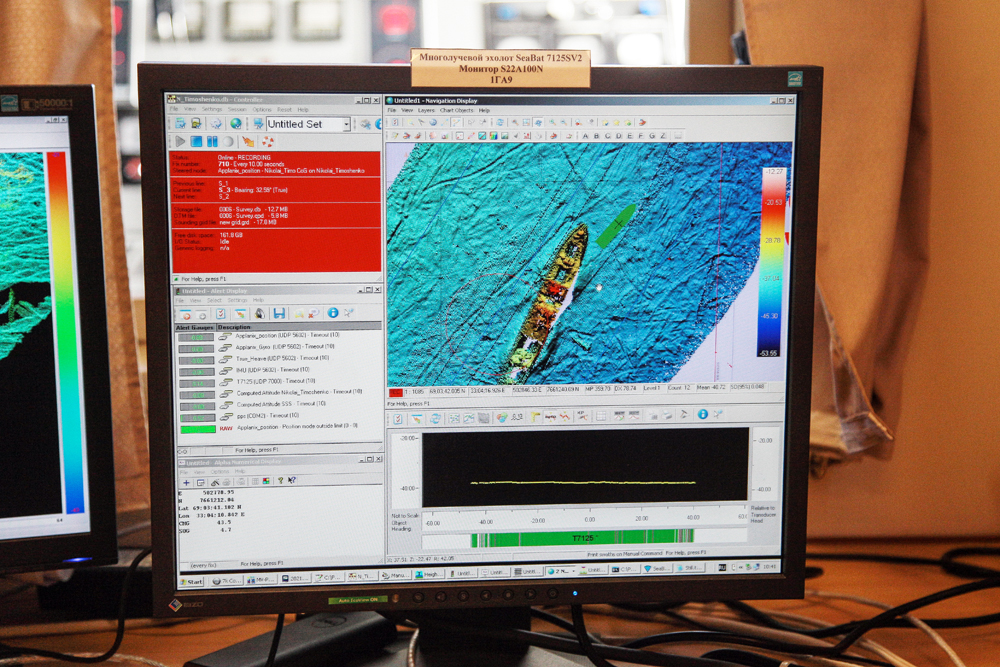1000x667 pixels.
Task: Click the blue plus icon in Alpha Numerical Display
Action: coord(186,482)
